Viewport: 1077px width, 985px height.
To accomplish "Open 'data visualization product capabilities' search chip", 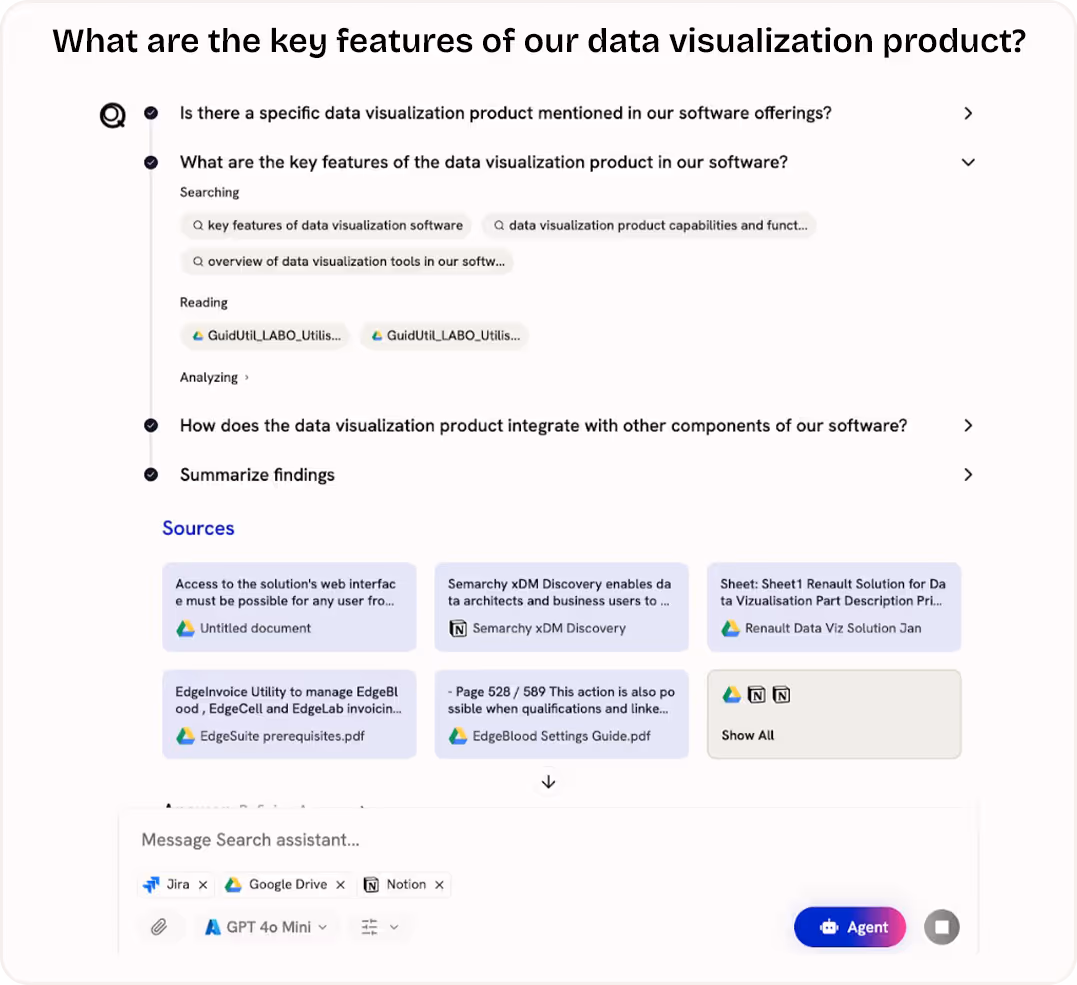I will pyautogui.click(x=649, y=225).
